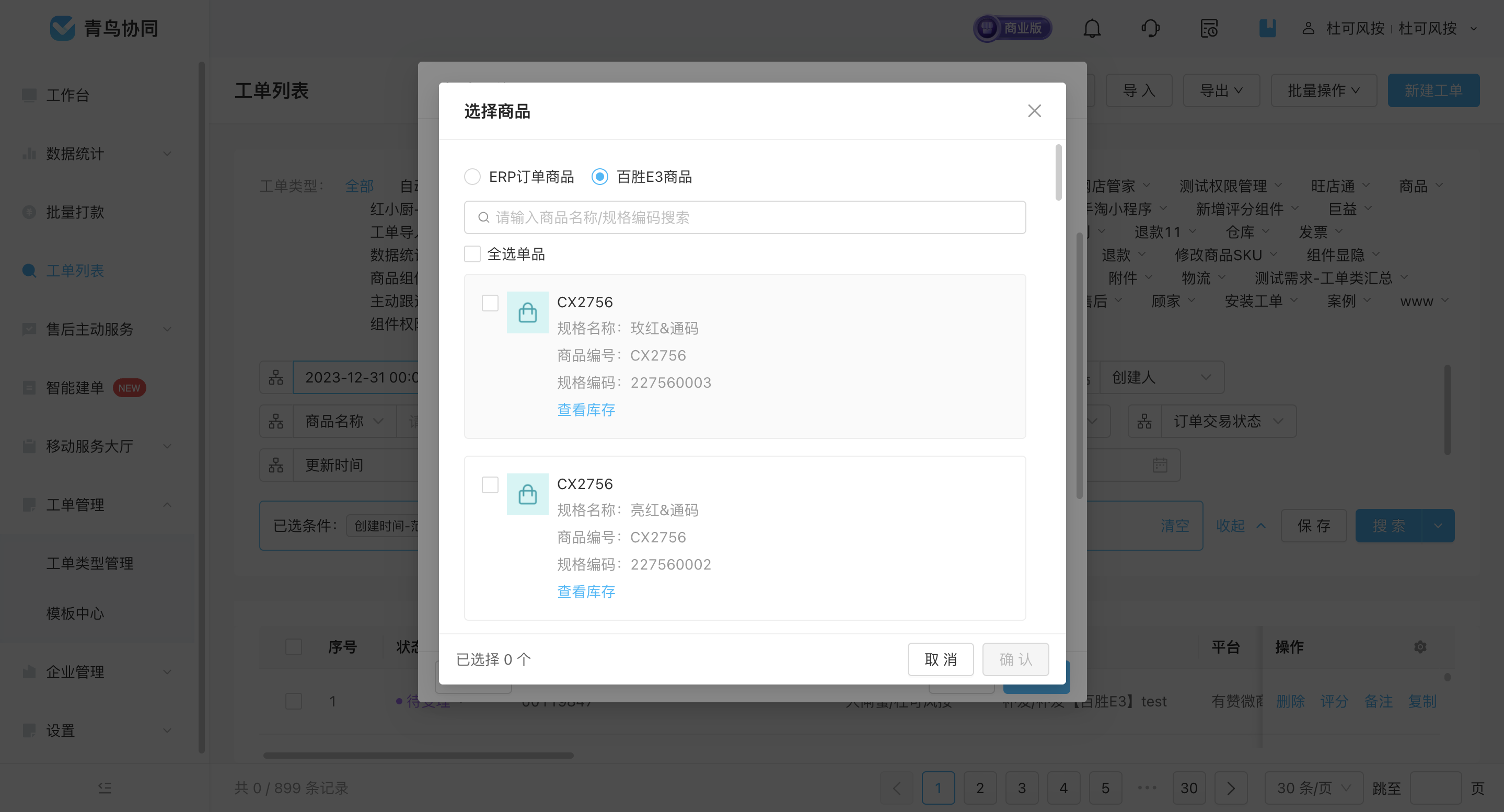Expand the 移动服务大厅 sidebar menu
This screenshot has height=812, width=1504.
pos(167,446)
